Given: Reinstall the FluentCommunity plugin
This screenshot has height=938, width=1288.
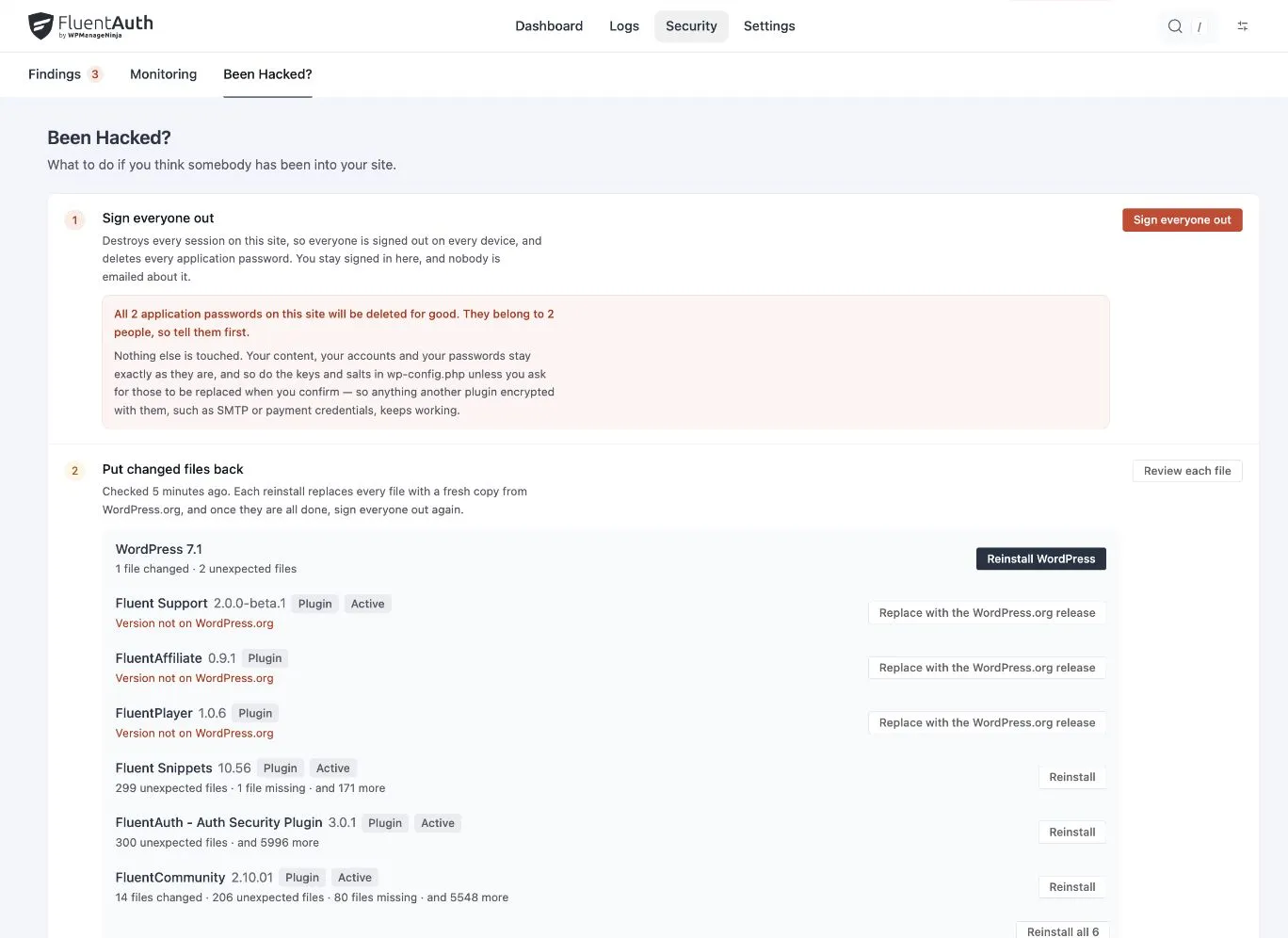Looking at the screenshot, I should tap(1071, 887).
